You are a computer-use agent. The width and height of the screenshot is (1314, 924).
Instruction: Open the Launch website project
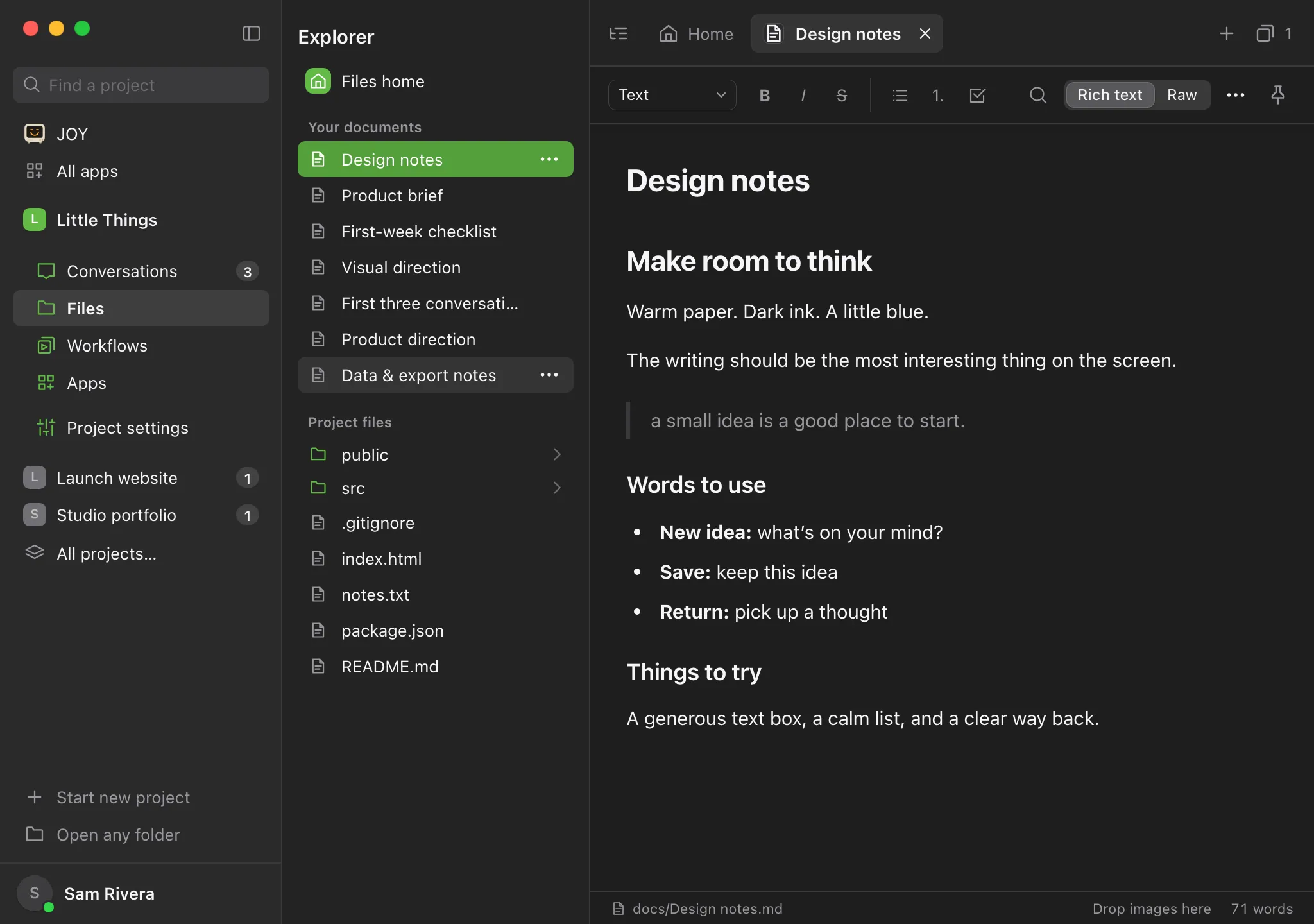[x=141, y=478]
